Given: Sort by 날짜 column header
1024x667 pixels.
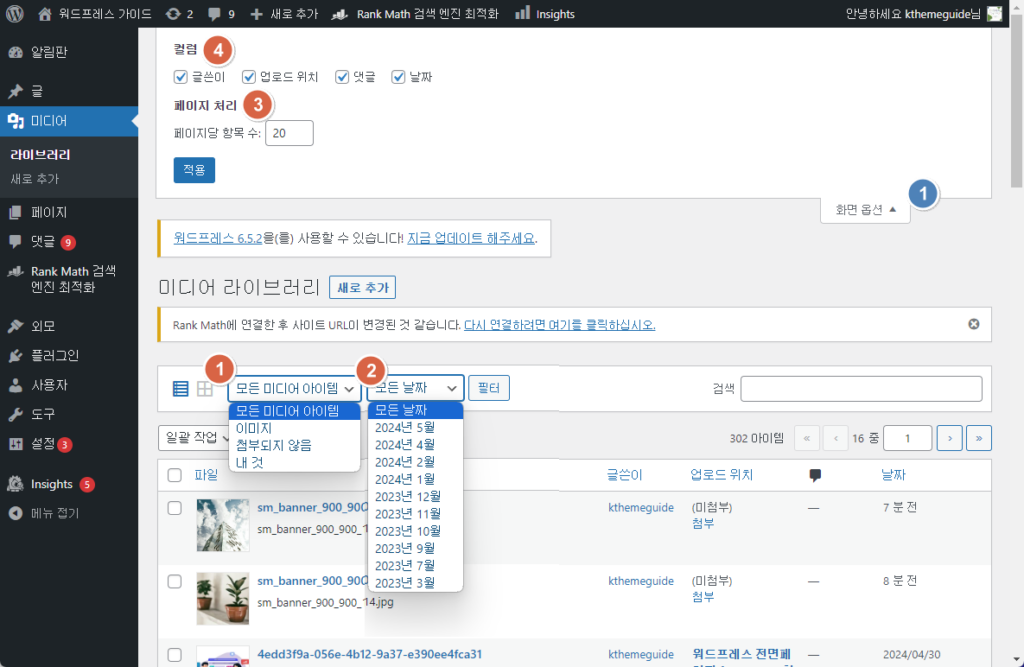Looking at the screenshot, I should click(893, 475).
